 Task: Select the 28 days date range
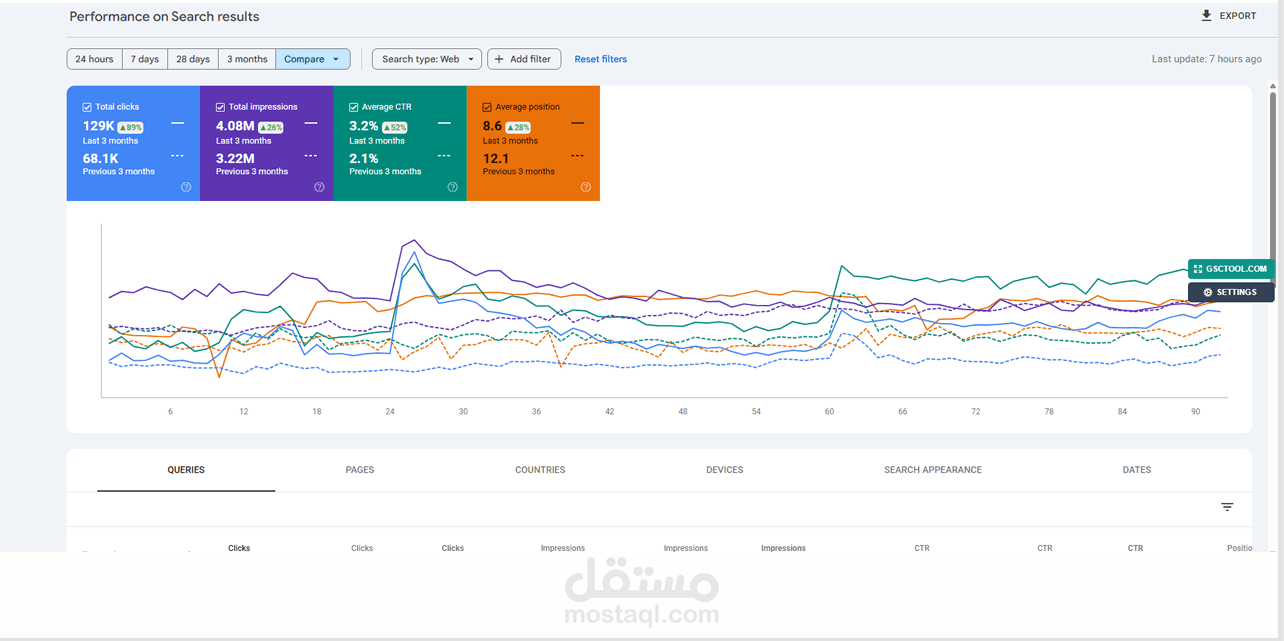(193, 59)
